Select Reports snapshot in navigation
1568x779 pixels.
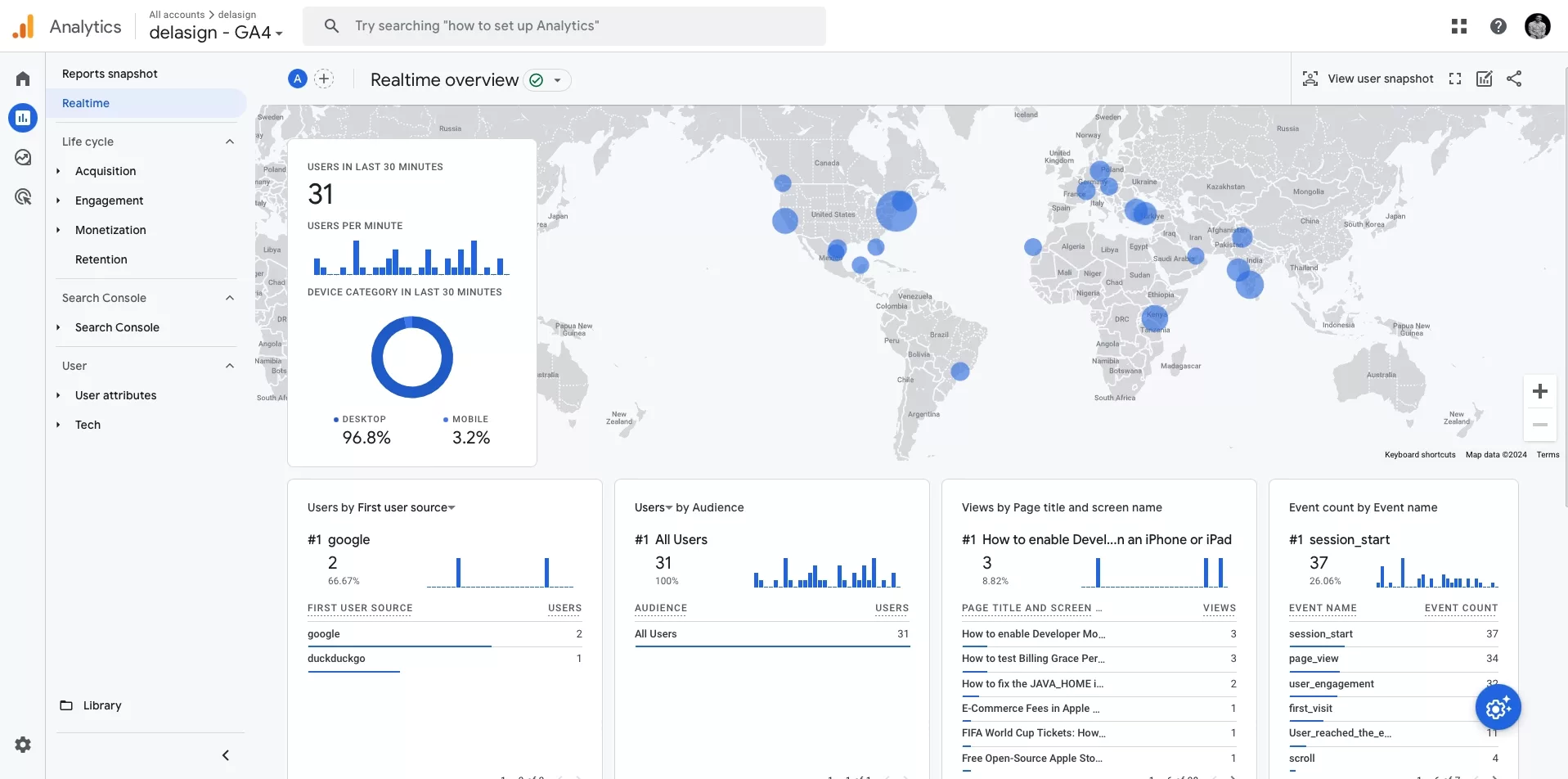[110, 74]
